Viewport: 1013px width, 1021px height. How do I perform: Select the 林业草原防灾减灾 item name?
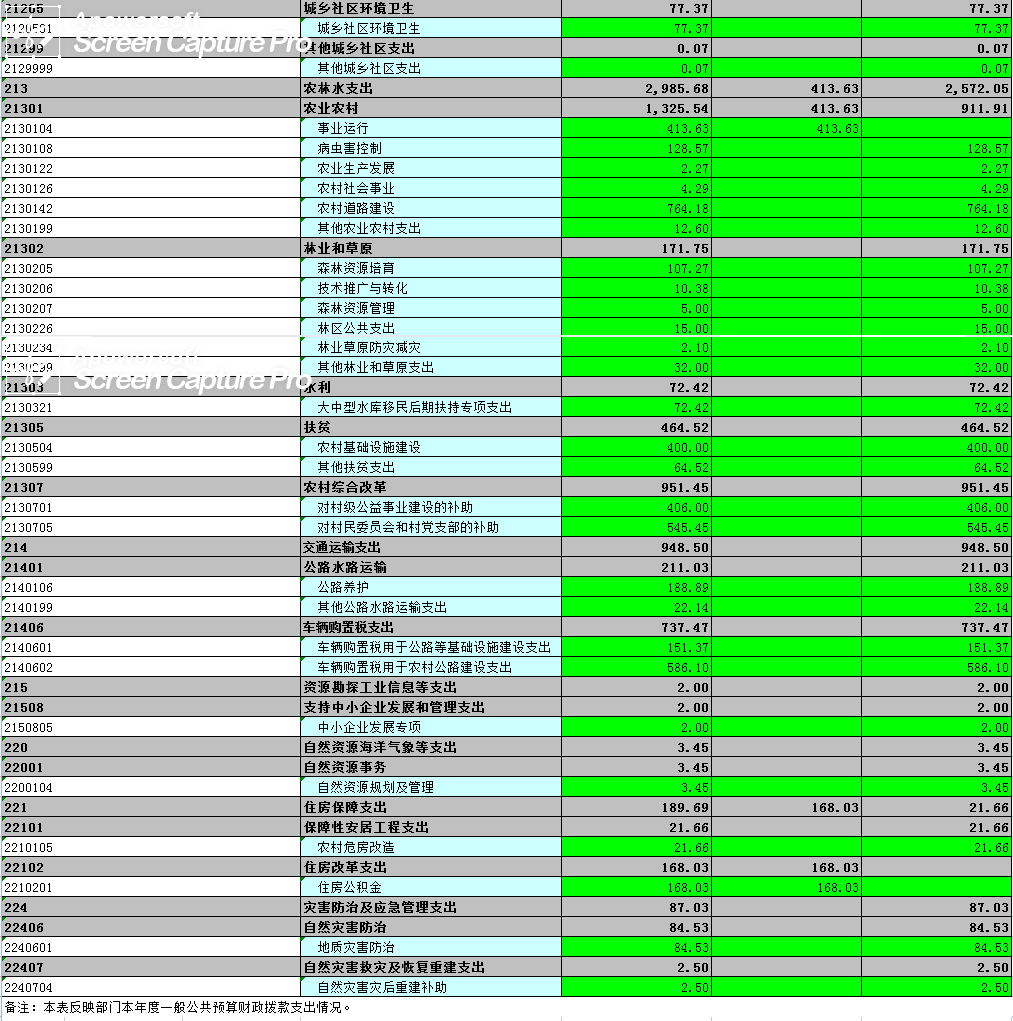click(x=431, y=347)
